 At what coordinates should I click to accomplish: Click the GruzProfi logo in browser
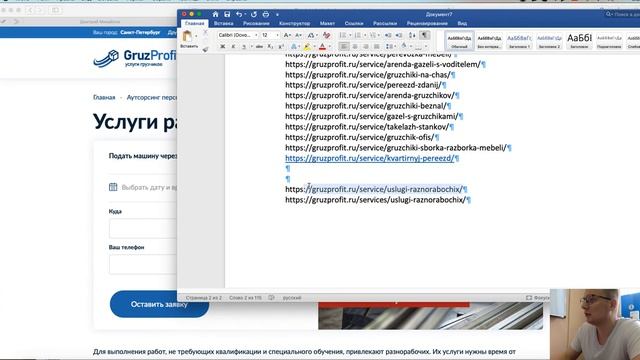pyautogui.click(x=135, y=58)
